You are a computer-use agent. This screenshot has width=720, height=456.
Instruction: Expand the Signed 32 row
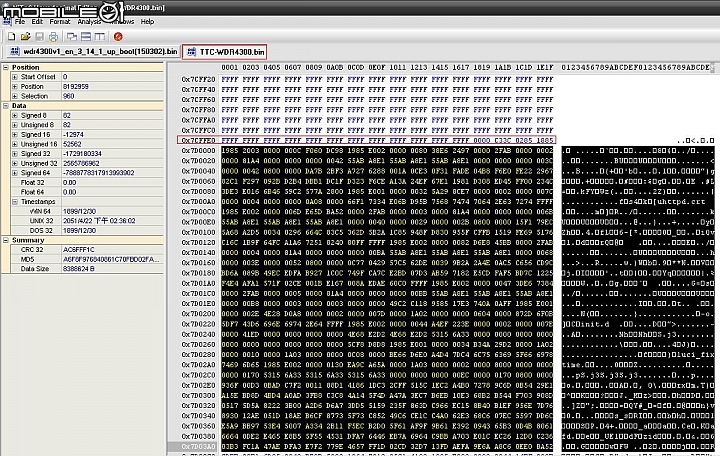[x=15, y=154]
